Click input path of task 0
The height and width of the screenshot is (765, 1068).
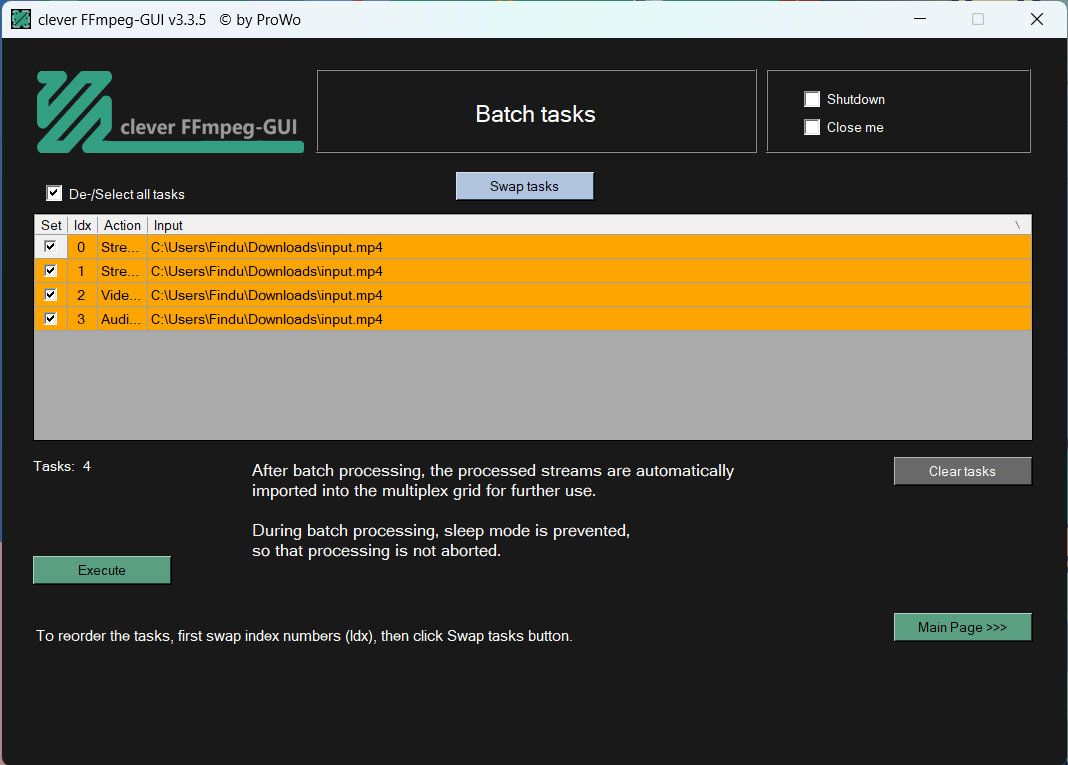click(589, 247)
